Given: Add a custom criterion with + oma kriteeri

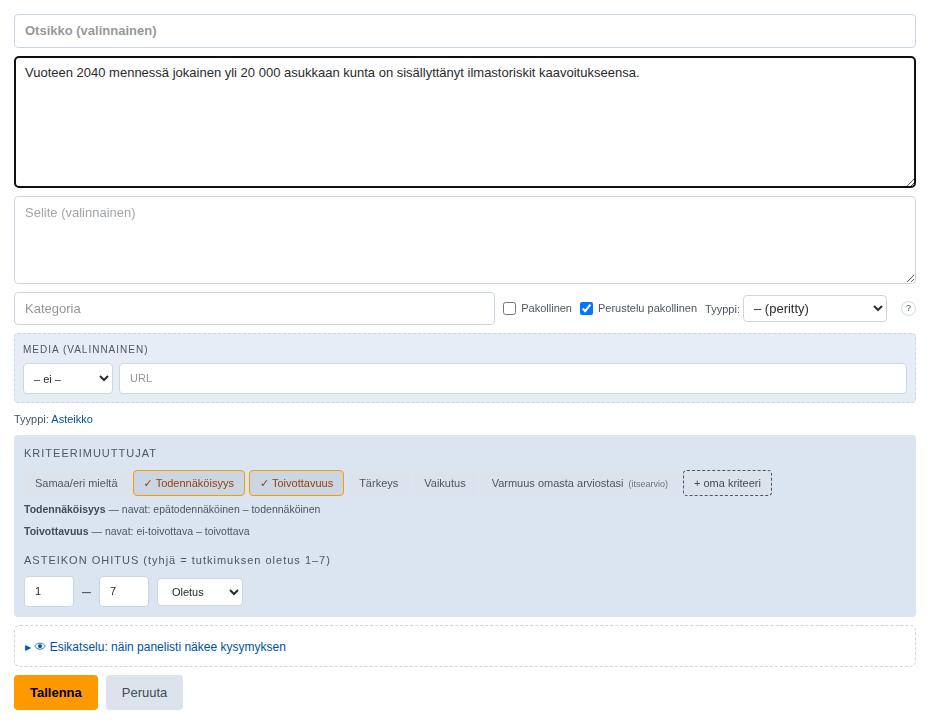Looking at the screenshot, I should 727,483.
